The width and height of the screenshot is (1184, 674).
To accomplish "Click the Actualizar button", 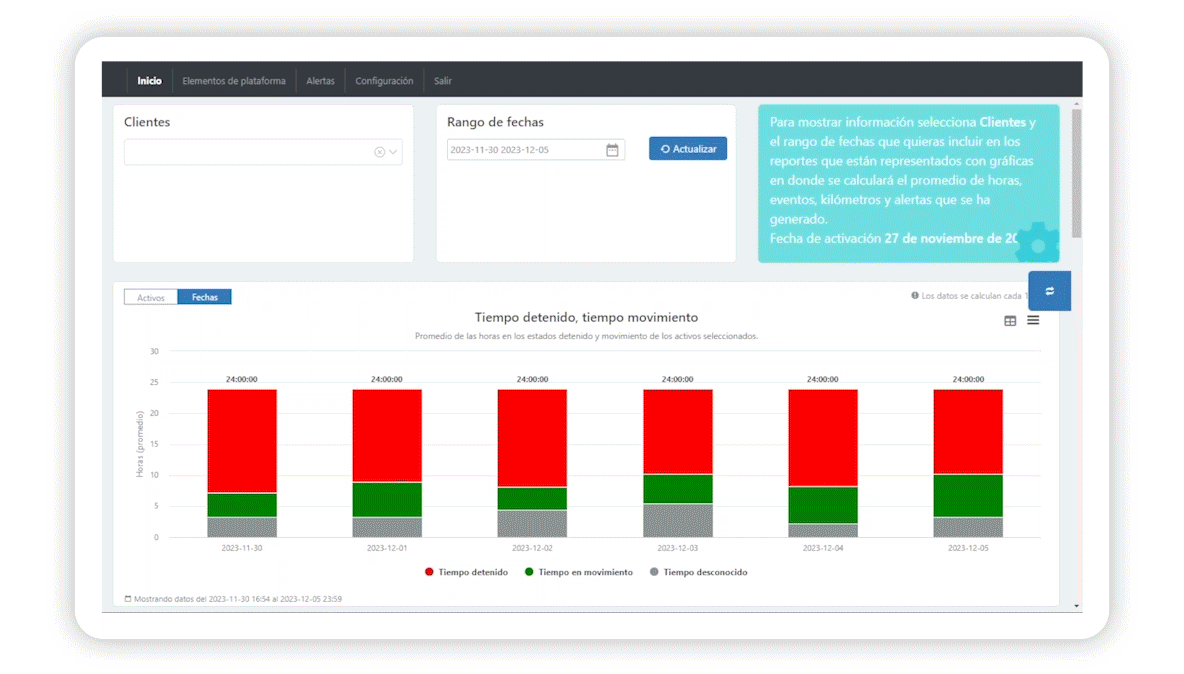I will (688, 149).
